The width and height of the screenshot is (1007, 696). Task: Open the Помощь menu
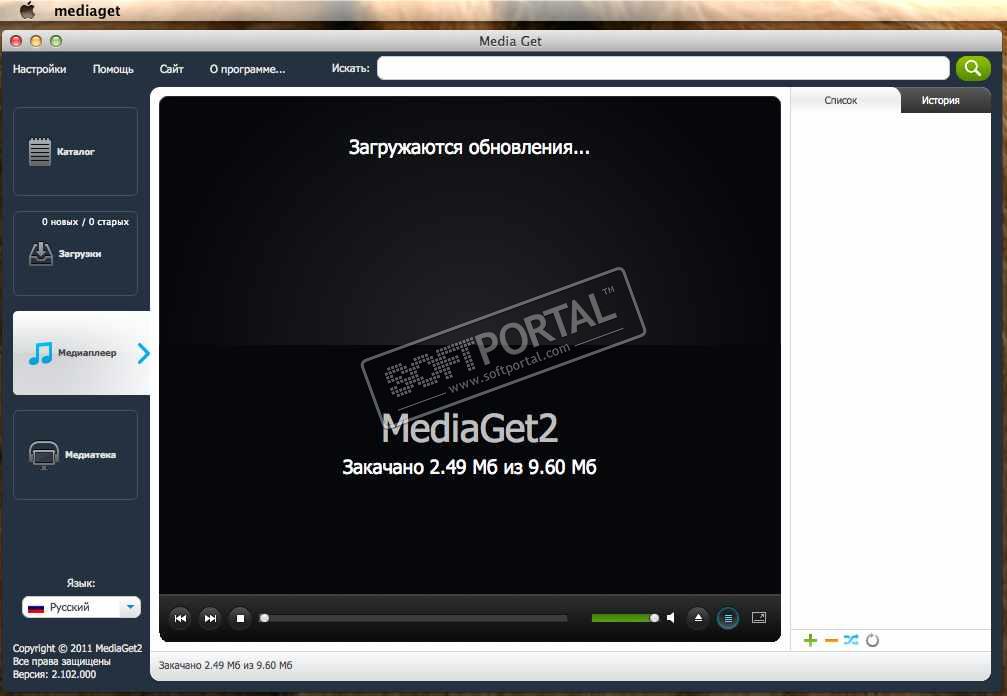tap(113, 69)
